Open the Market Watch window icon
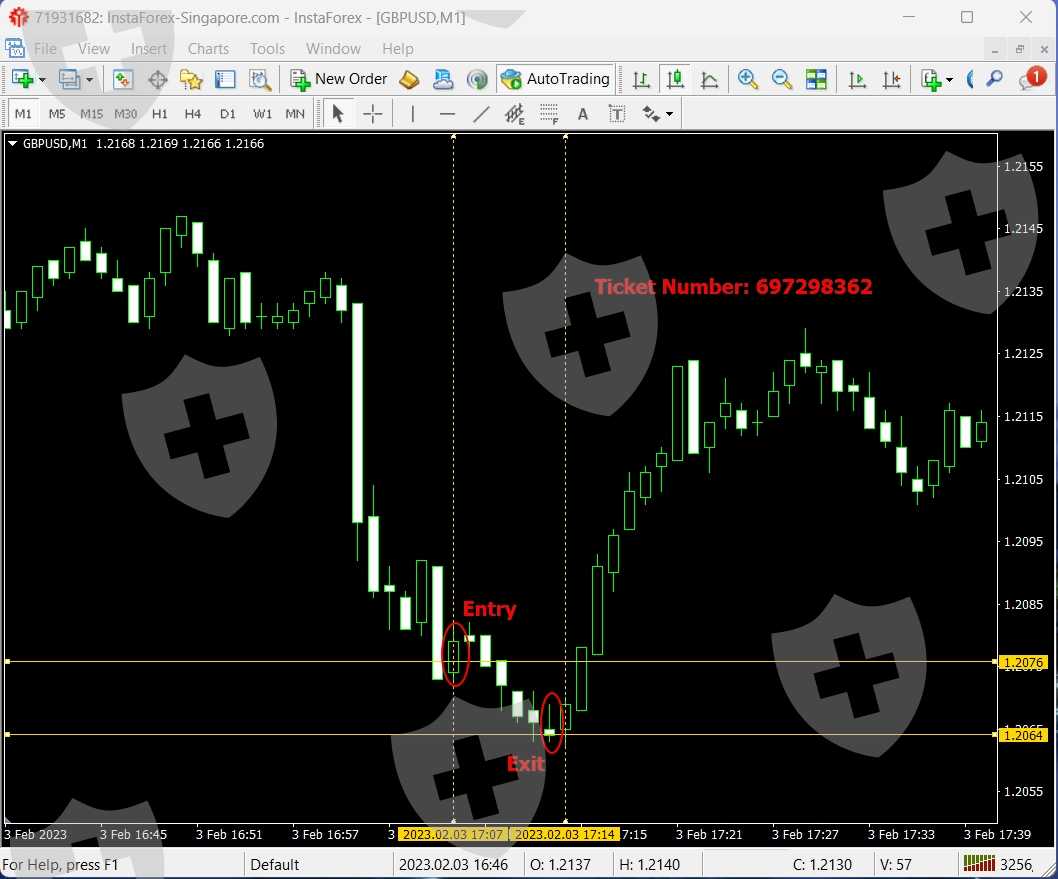 [x=122, y=79]
